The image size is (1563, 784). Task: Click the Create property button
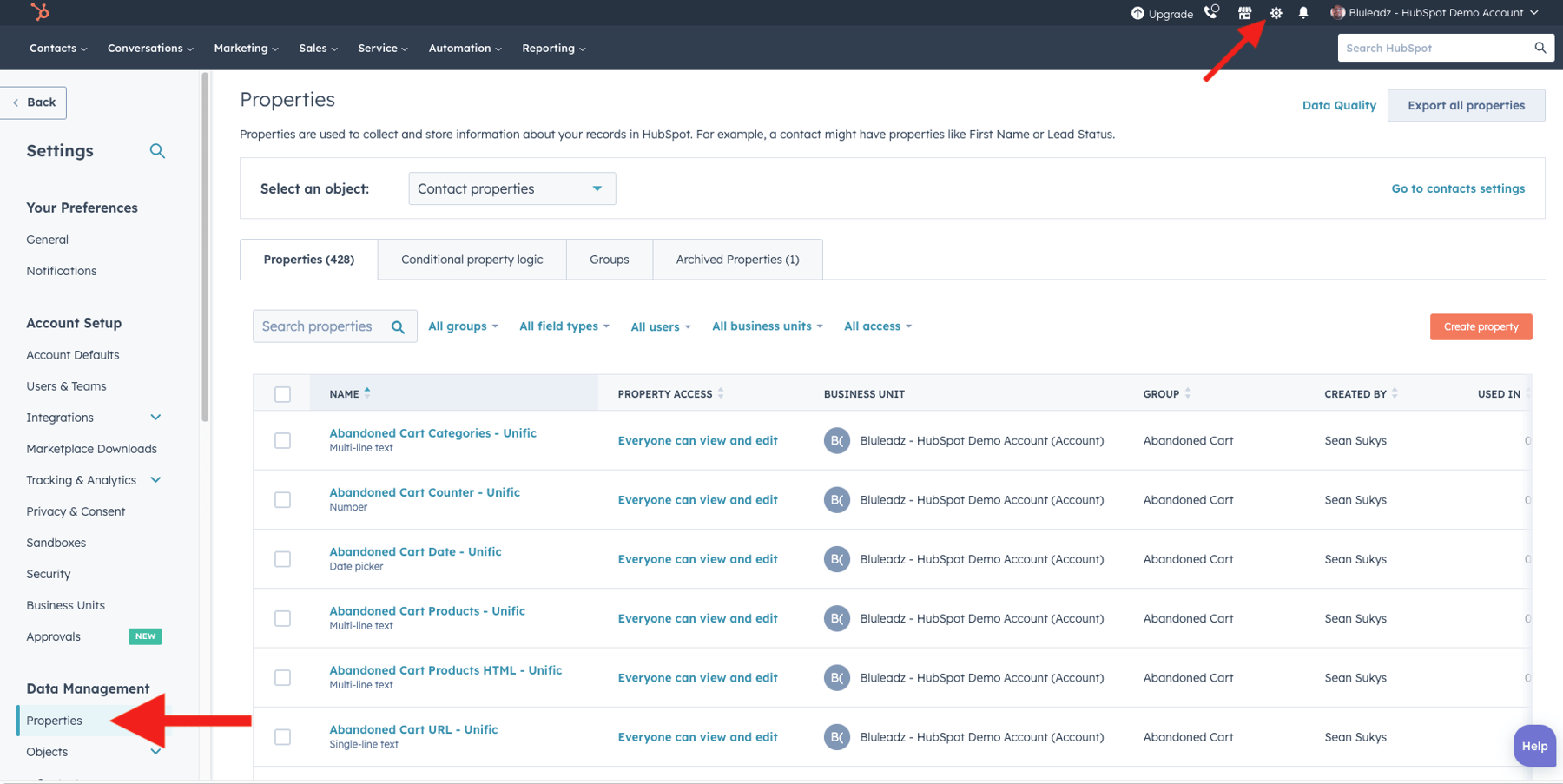point(1480,326)
